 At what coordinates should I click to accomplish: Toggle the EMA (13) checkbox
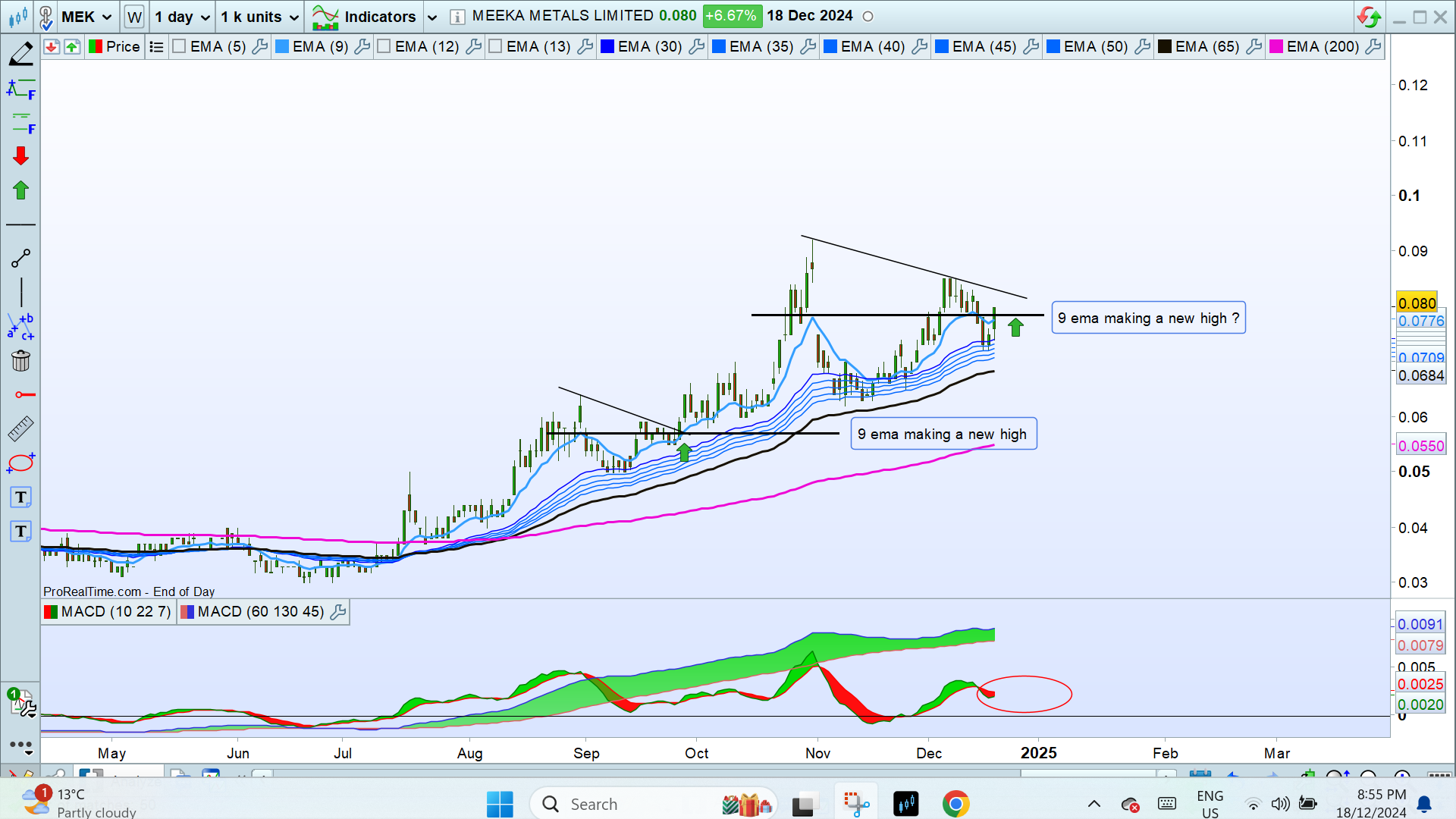495,47
